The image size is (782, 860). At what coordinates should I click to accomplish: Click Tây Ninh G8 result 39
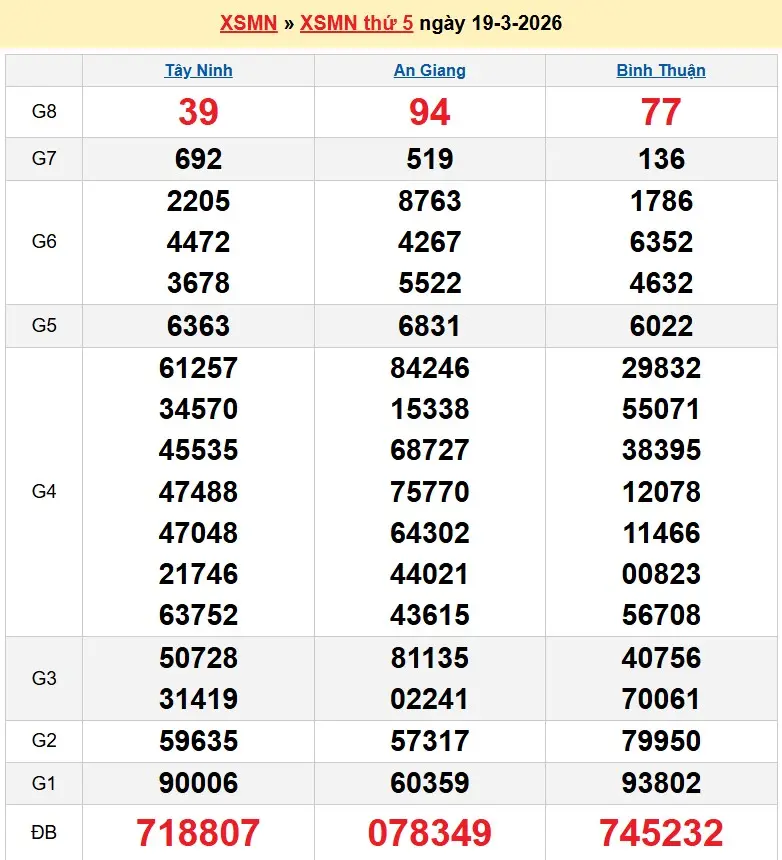coord(198,112)
